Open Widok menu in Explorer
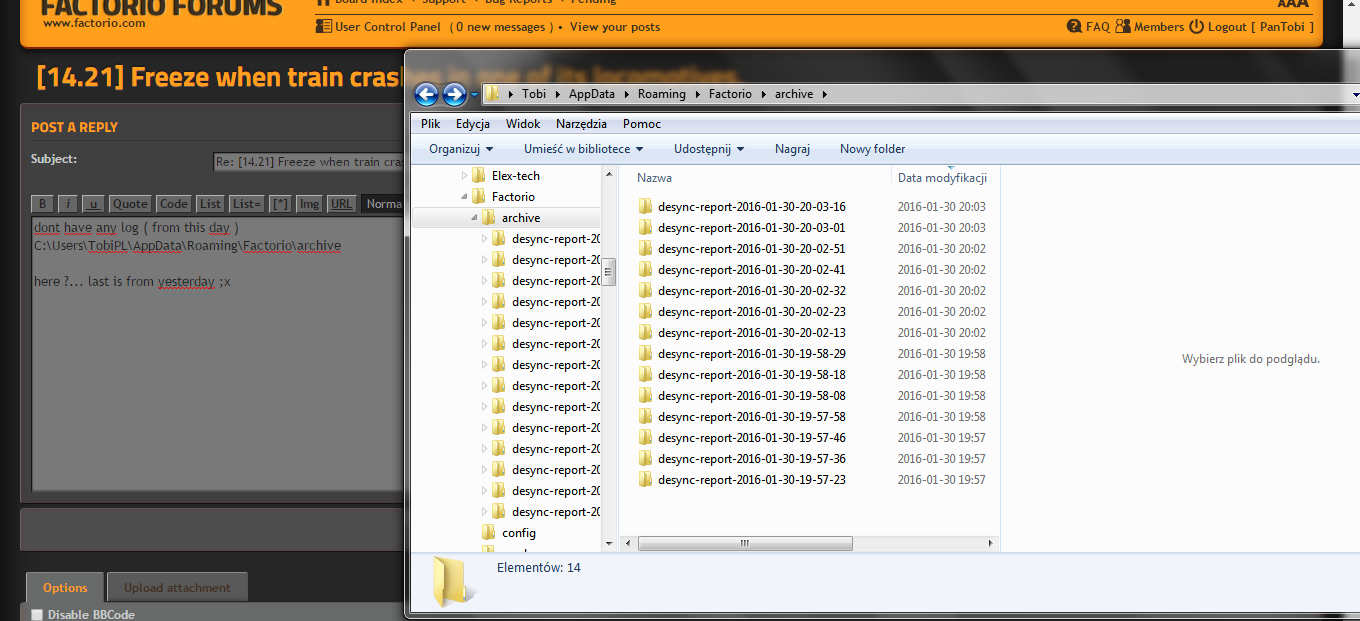The height and width of the screenshot is (621, 1360). (x=523, y=124)
